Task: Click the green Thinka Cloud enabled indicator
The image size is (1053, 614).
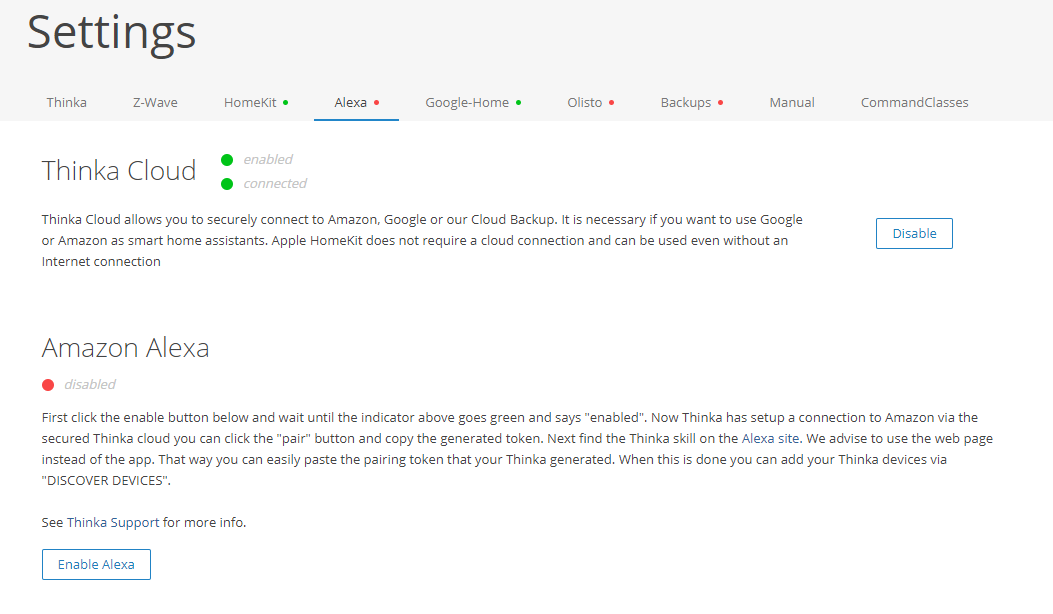Action: click(x=227, y=160)
